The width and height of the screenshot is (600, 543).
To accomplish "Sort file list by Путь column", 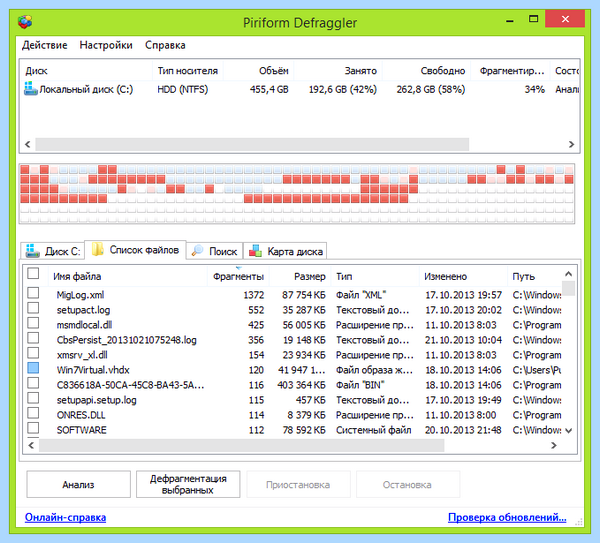I will 535,276.
